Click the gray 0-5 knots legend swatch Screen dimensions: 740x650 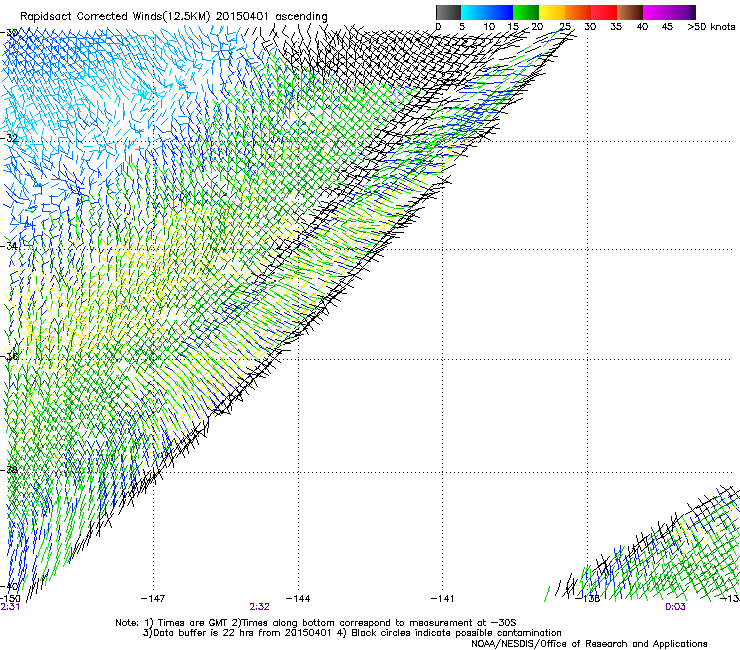point(448,12)
